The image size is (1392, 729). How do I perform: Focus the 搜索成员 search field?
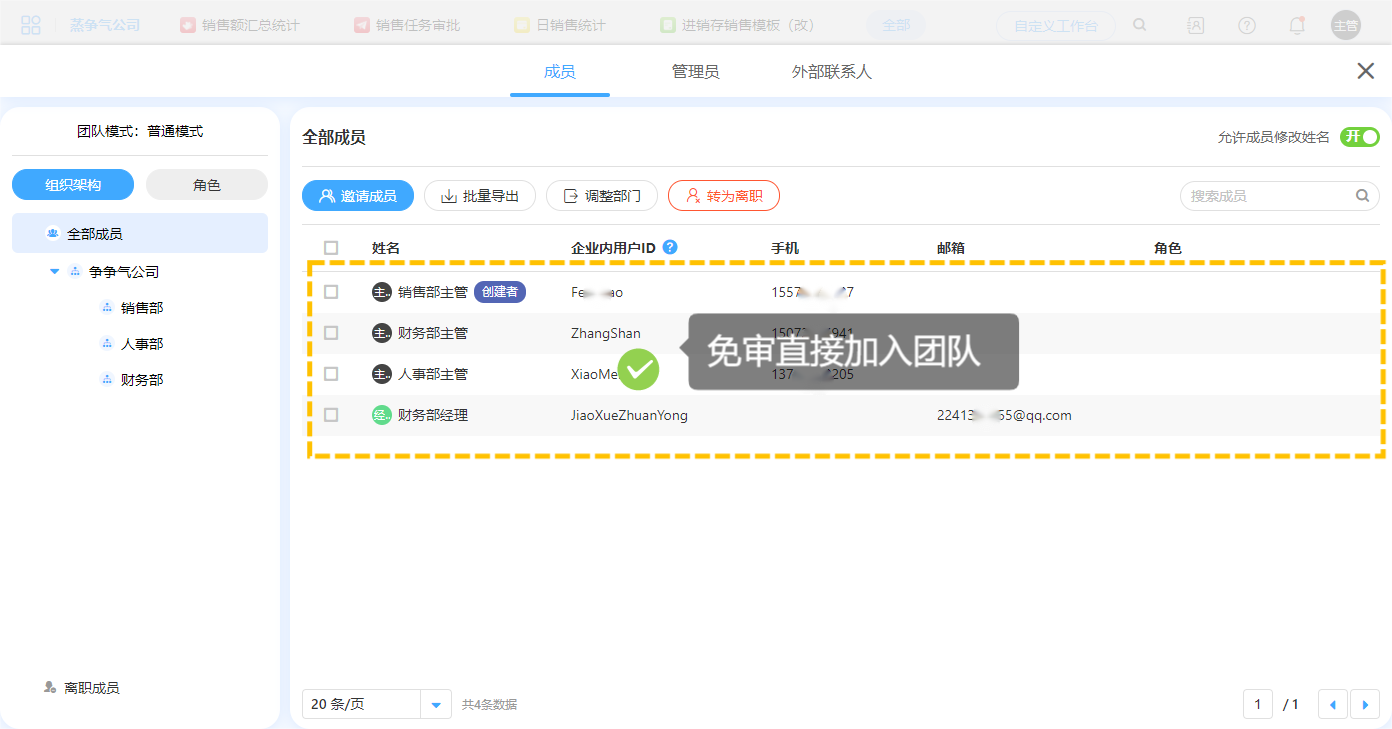tap(1268, 196)
